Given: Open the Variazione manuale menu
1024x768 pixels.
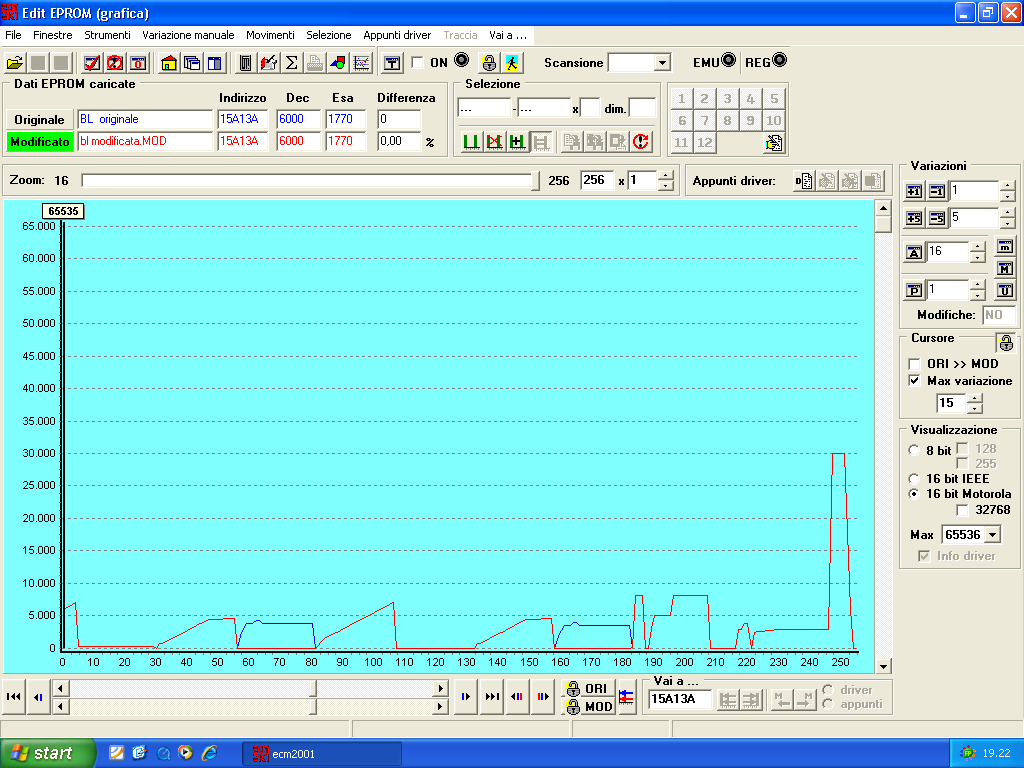Looking at the screenshot, I should coord(188,35).
